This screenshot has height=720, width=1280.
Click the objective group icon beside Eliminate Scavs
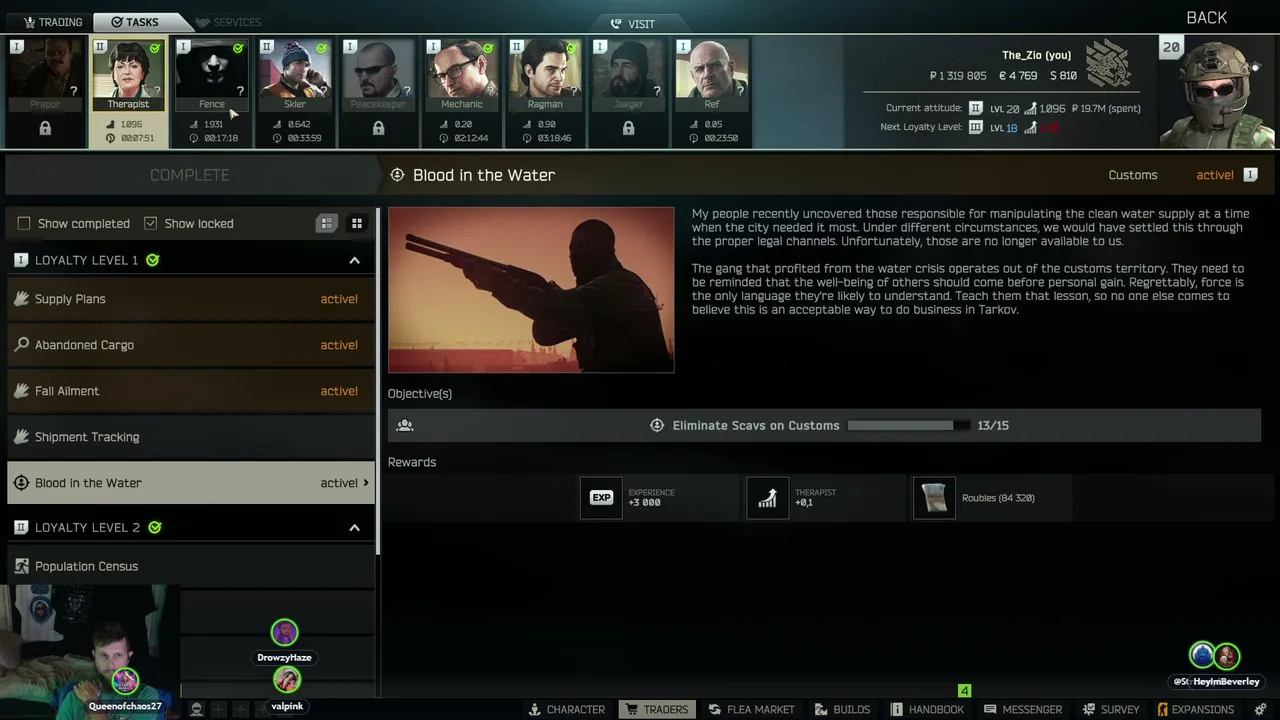pyautogui.click(x=405, y=425)
